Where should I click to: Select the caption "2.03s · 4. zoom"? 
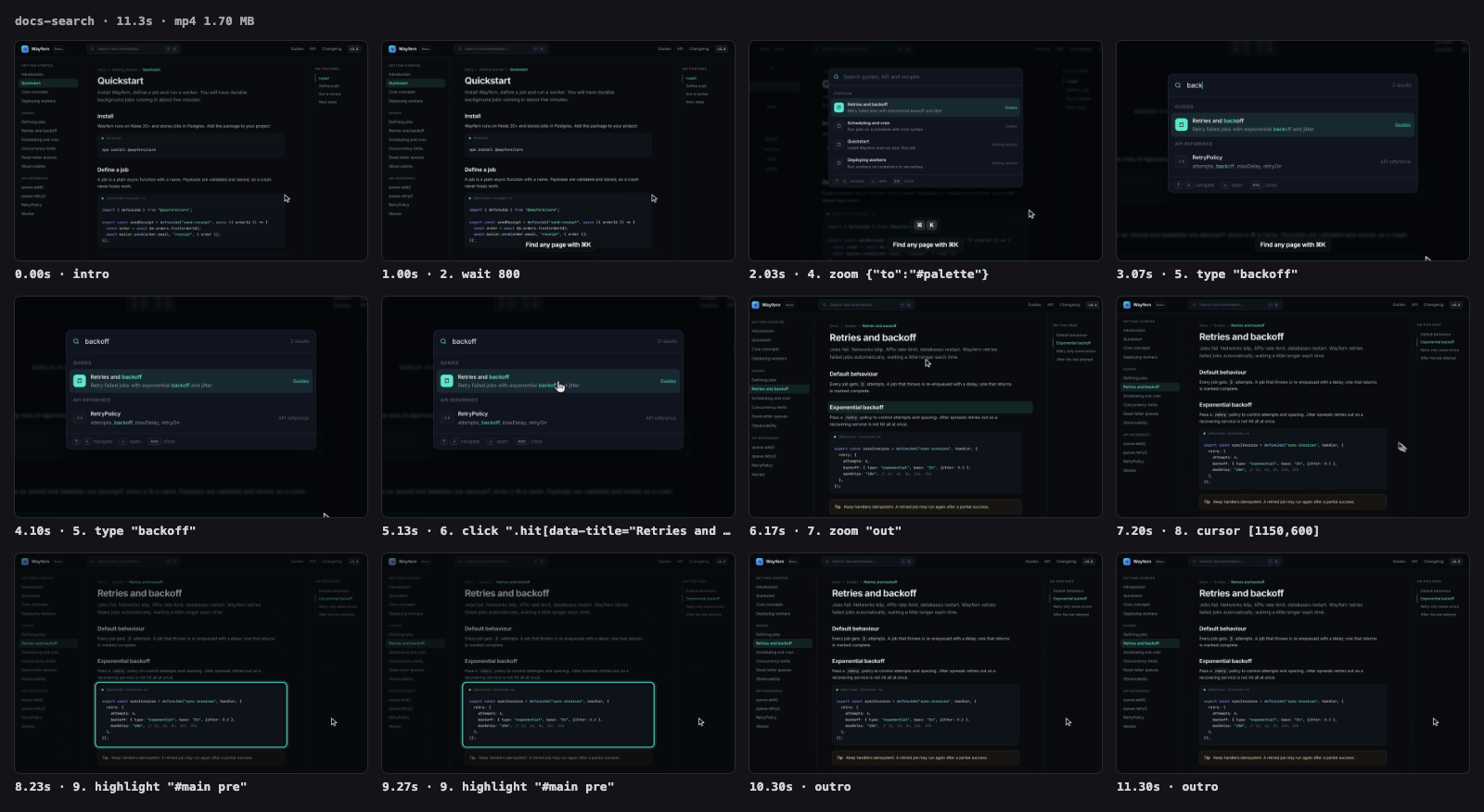tap(869, 274)
